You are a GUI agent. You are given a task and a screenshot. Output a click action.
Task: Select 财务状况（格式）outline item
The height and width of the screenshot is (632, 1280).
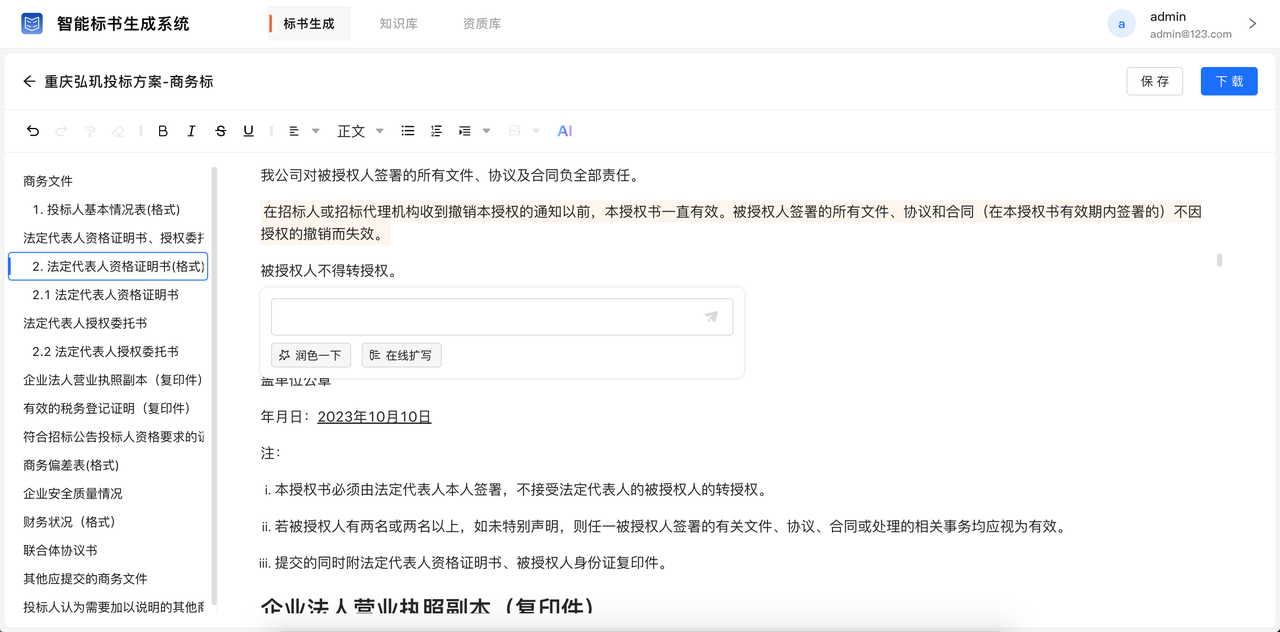[x=70, y=522]
